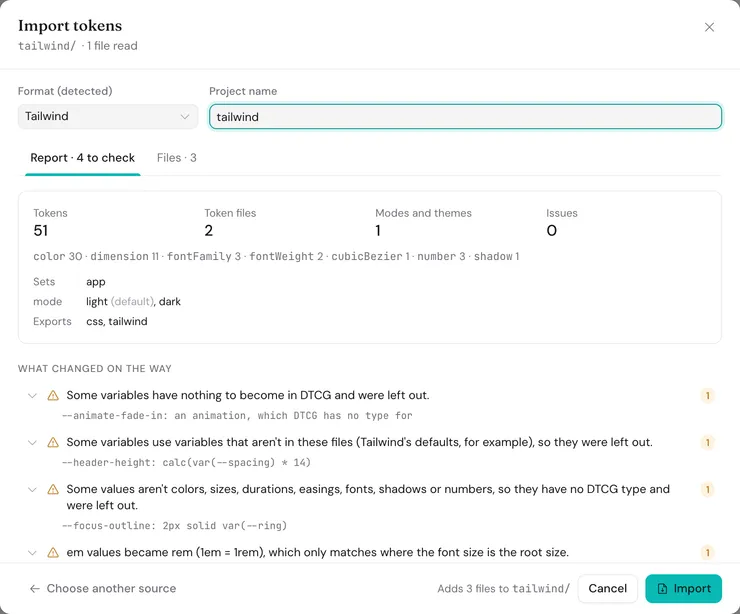Switch to the Files · 3 tab
740x614 pixels.
(x=177, y=158)
